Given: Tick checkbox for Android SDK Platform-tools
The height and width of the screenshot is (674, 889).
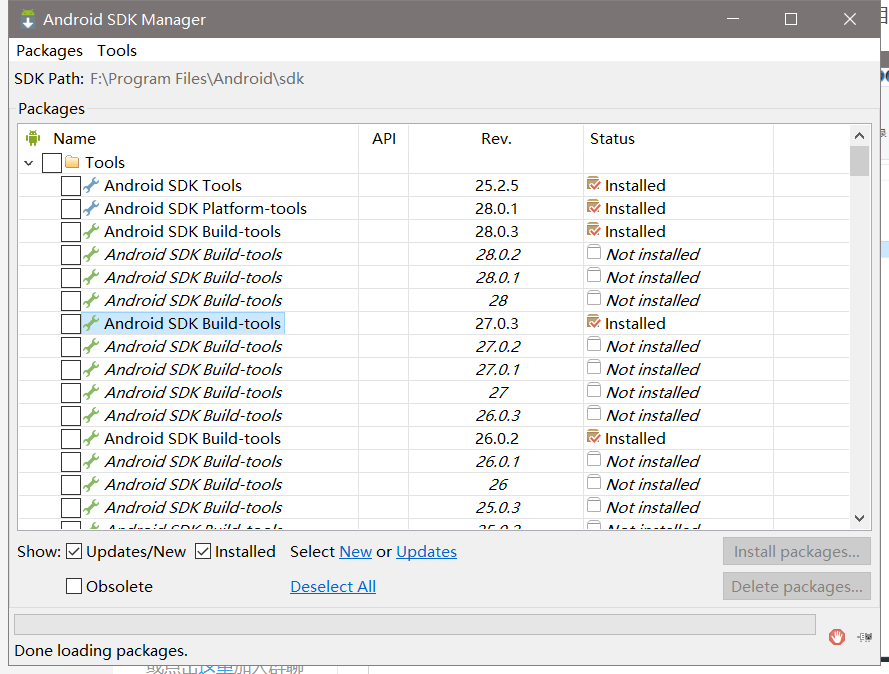Looking at the screenshot, I should pyautogui.click(x=71, y=209).
